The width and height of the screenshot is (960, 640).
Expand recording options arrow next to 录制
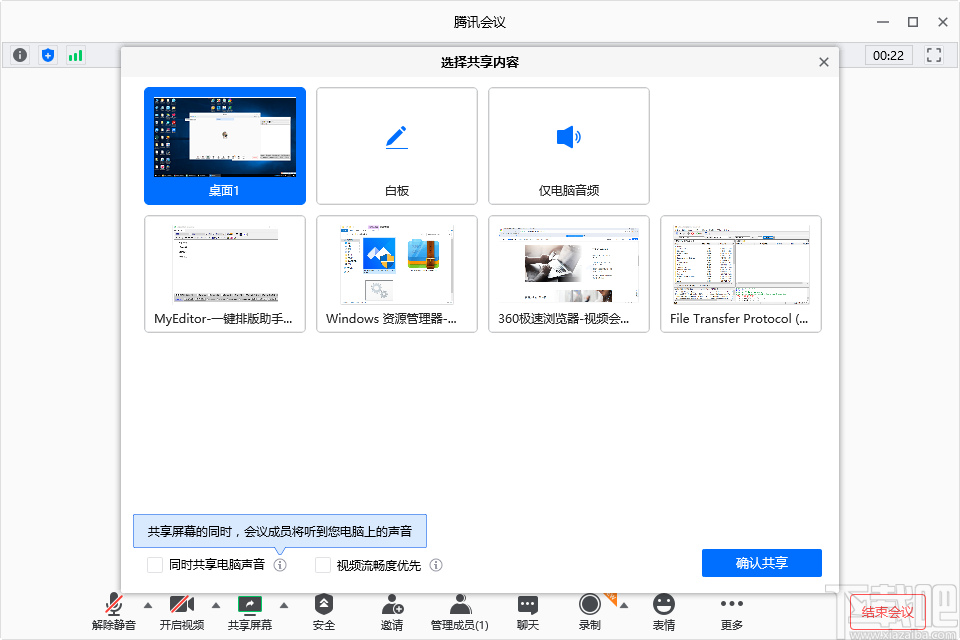click(623, 605)
